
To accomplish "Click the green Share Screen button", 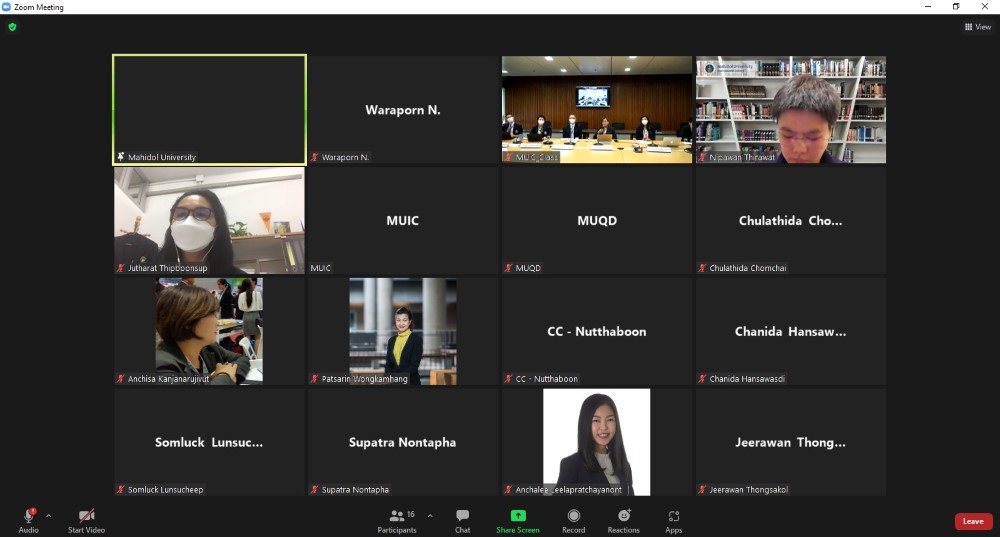I will pos(517,518).
